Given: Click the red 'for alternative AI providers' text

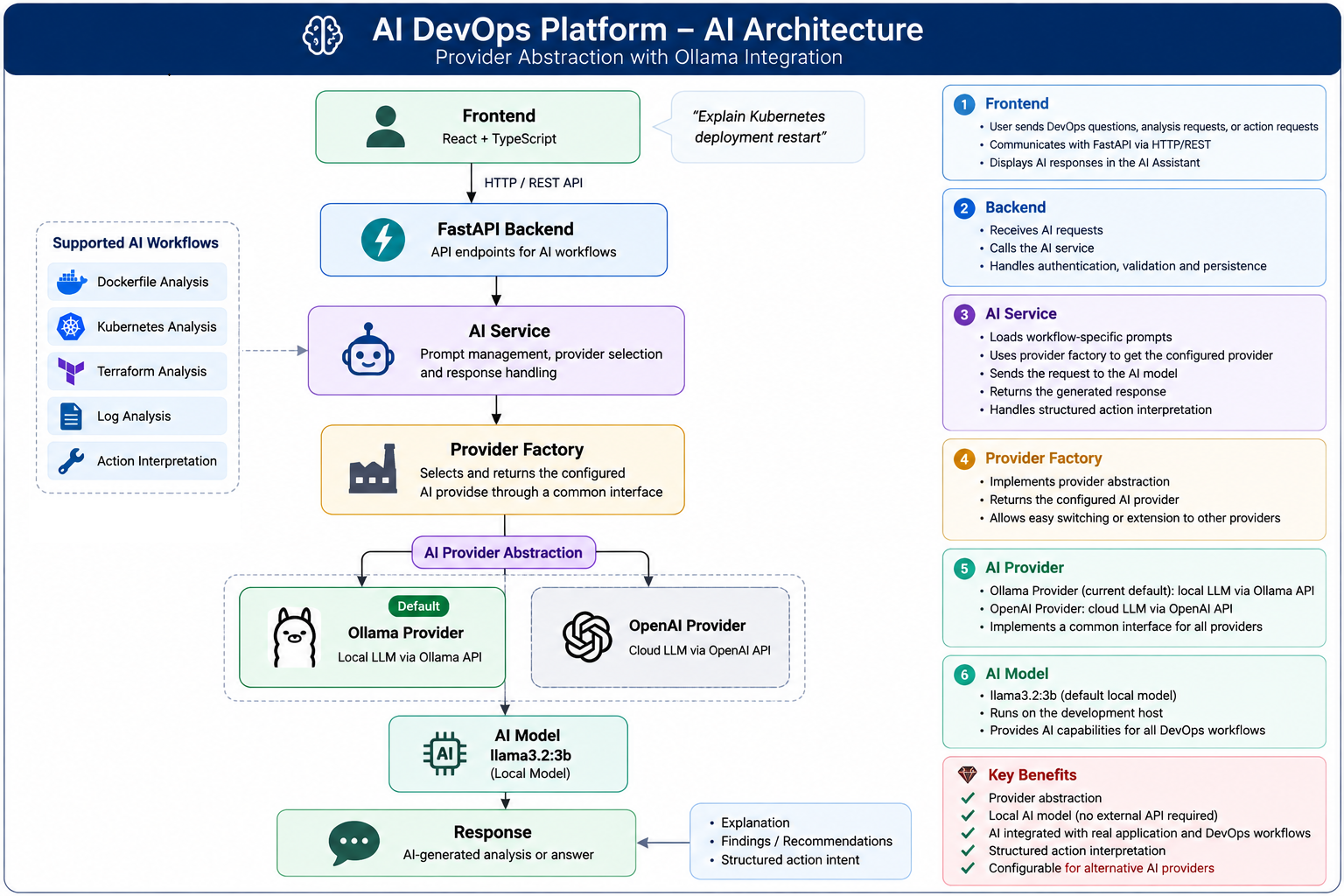Looking at the screenshot, I should pos(1139,868).
